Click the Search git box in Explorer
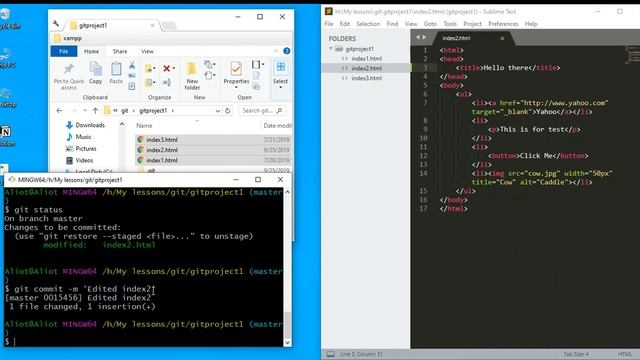The image size is (640, 360). [262, 111]
